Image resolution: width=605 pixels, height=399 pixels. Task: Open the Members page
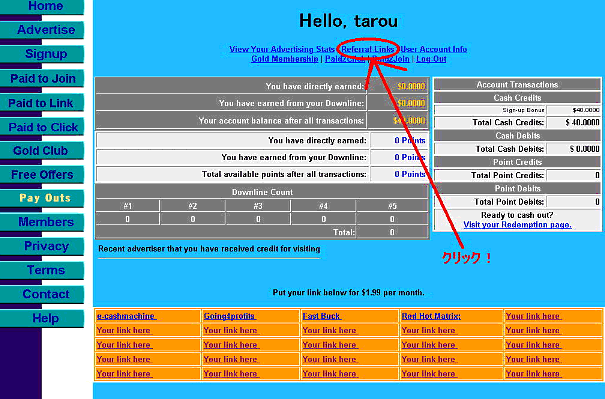point(42,222)
